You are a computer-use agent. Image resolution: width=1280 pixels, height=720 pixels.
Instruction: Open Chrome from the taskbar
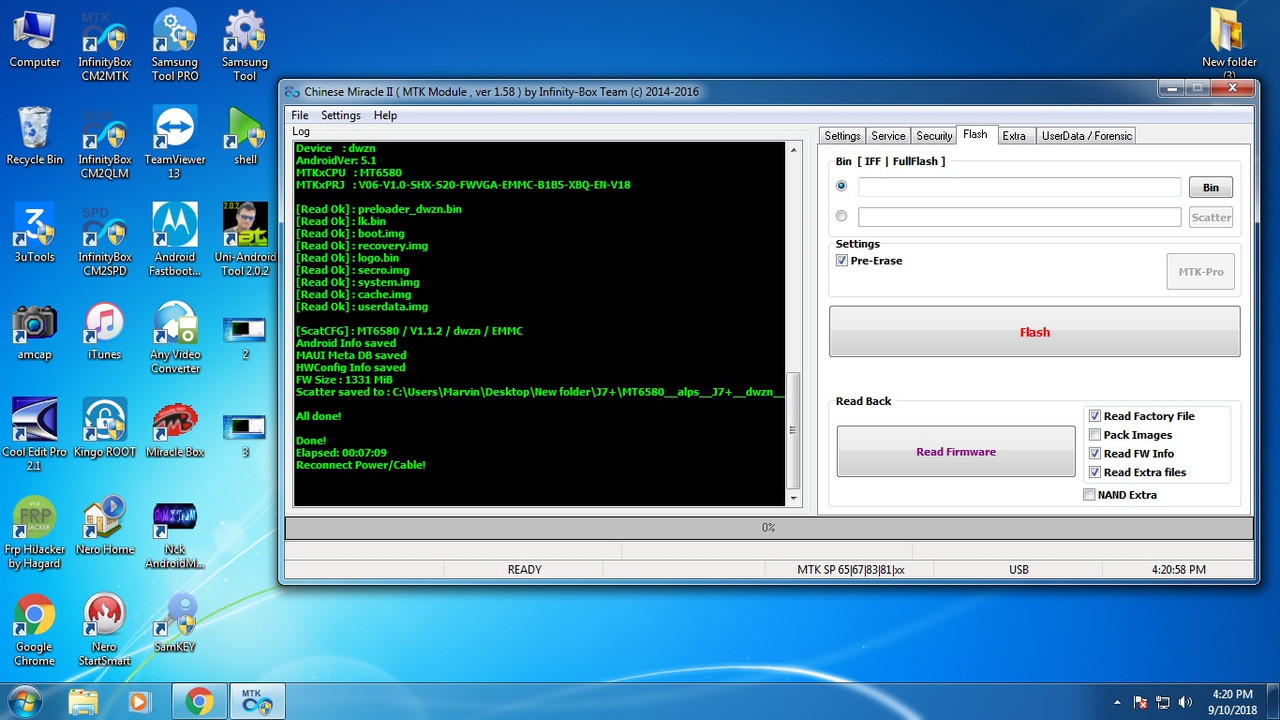pyautogui.click(x=199, y=702)
